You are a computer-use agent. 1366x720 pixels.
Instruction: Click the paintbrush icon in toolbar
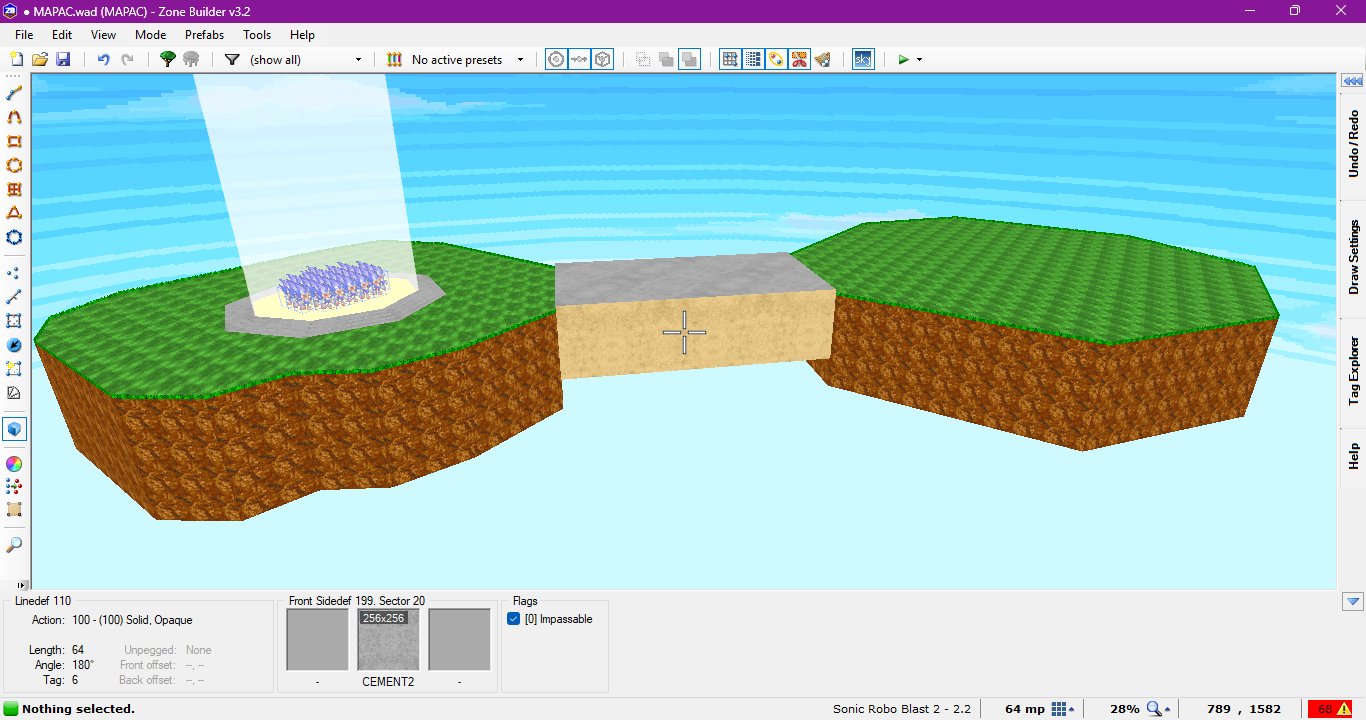(822, 60)
